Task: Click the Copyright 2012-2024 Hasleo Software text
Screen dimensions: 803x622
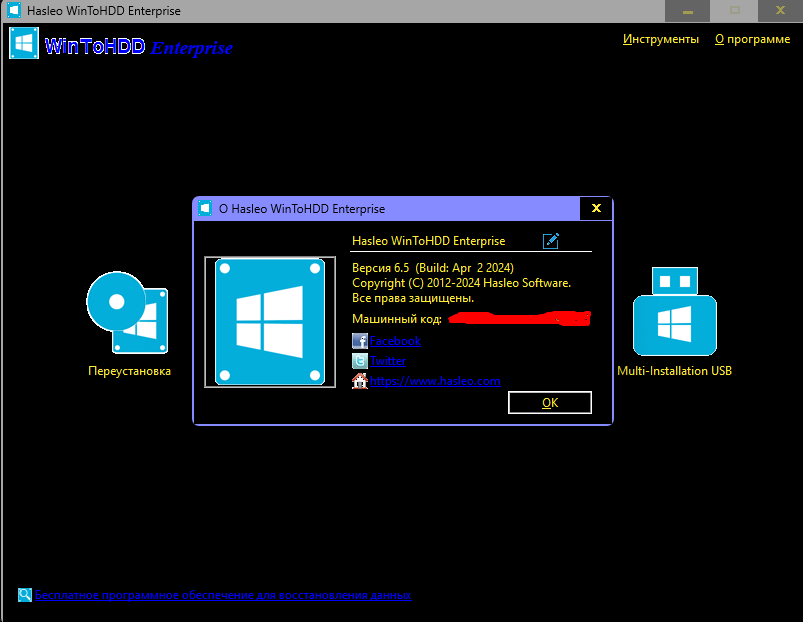Action: (x=461, y=283)
